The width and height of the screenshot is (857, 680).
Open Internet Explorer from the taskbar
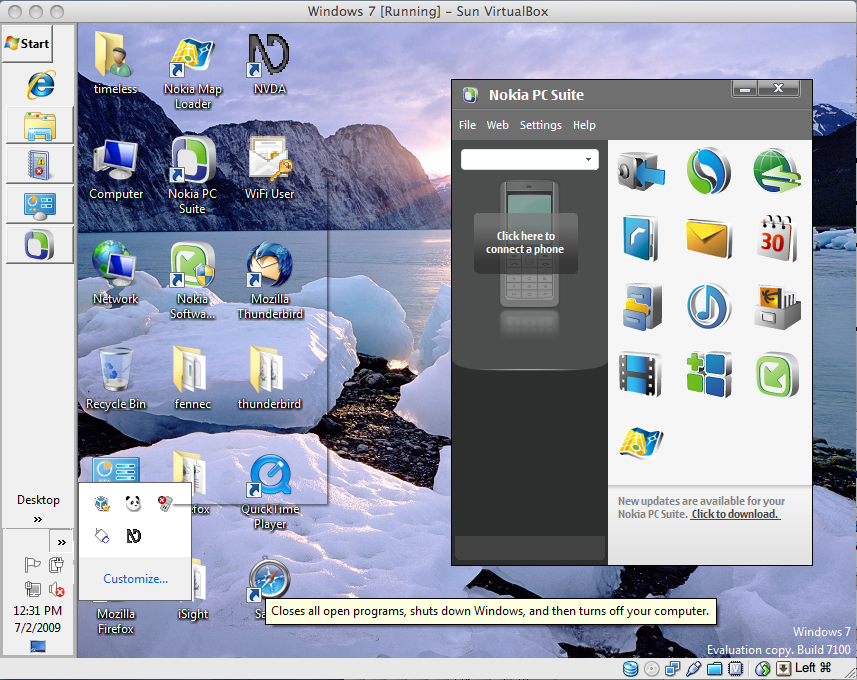[x=40, y=85]
